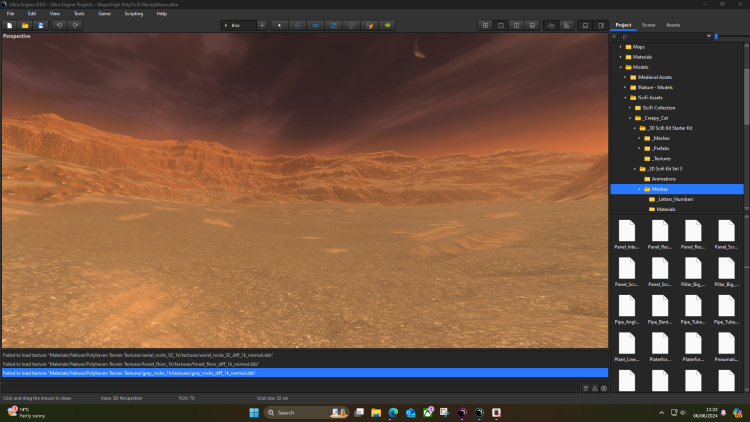
Task: Click the New file icon in toolbar
Action: [10, 25]
